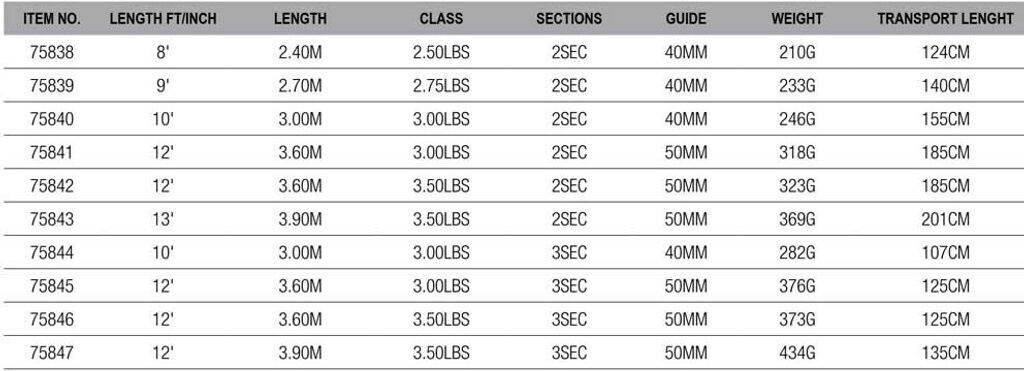
Task: Select item number 75838
Action: [x=52, y=52]
